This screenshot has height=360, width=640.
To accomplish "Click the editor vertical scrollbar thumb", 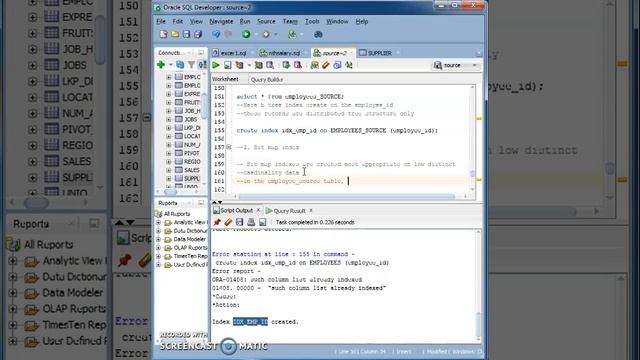I will coord(473,173).
